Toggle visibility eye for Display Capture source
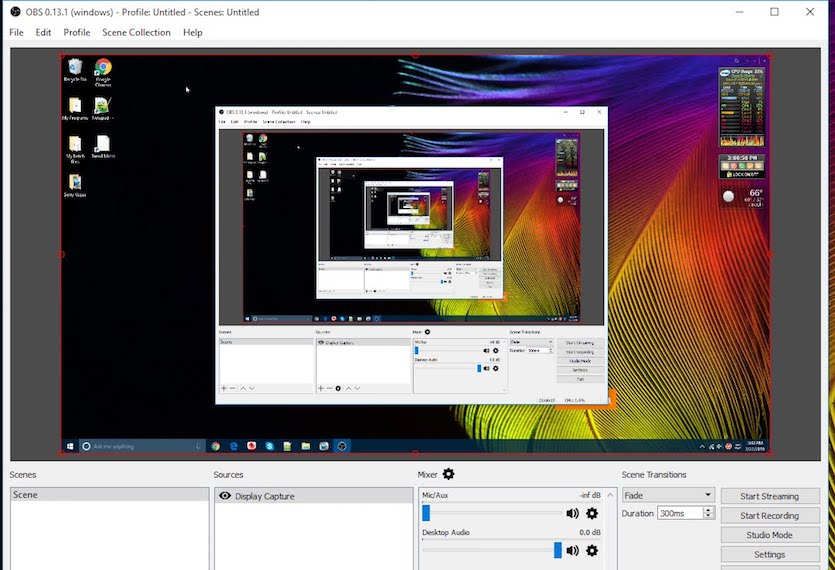 click(x=225, y=495)
